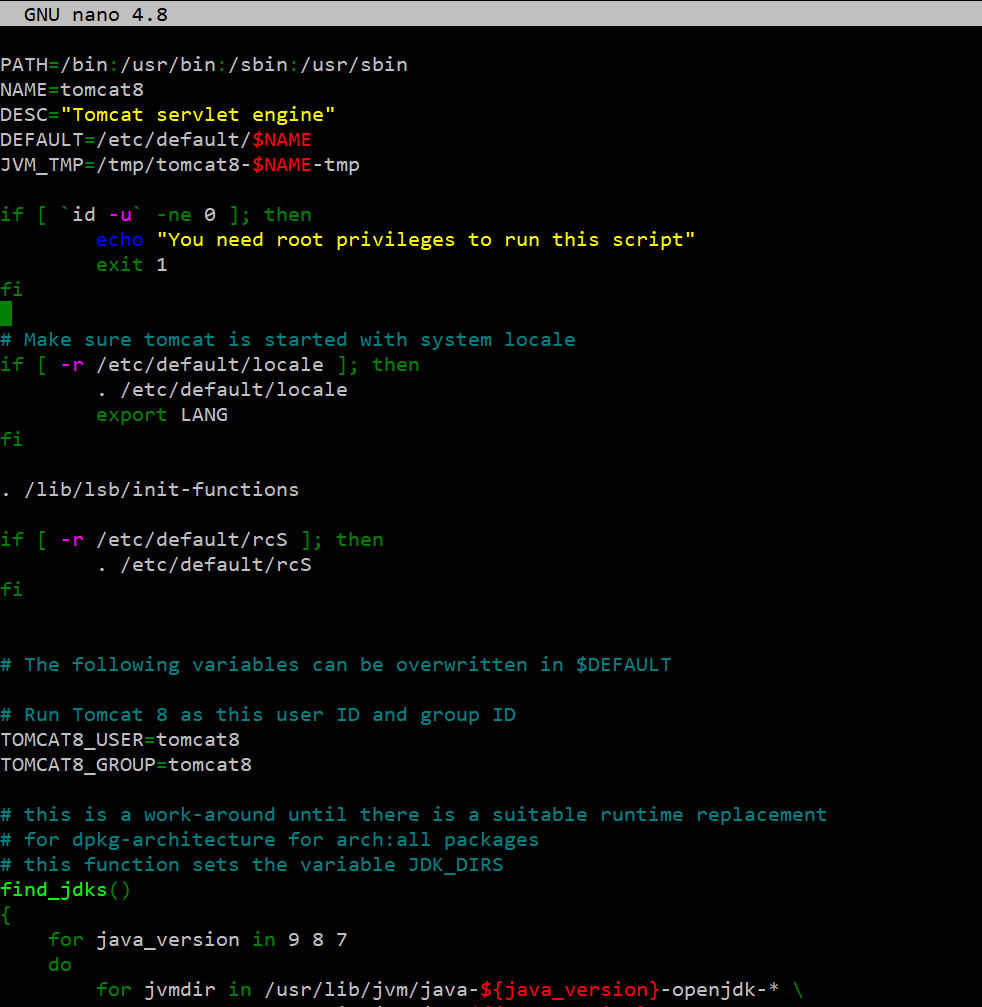Click the 'fi' closing the rcS check

12,590
